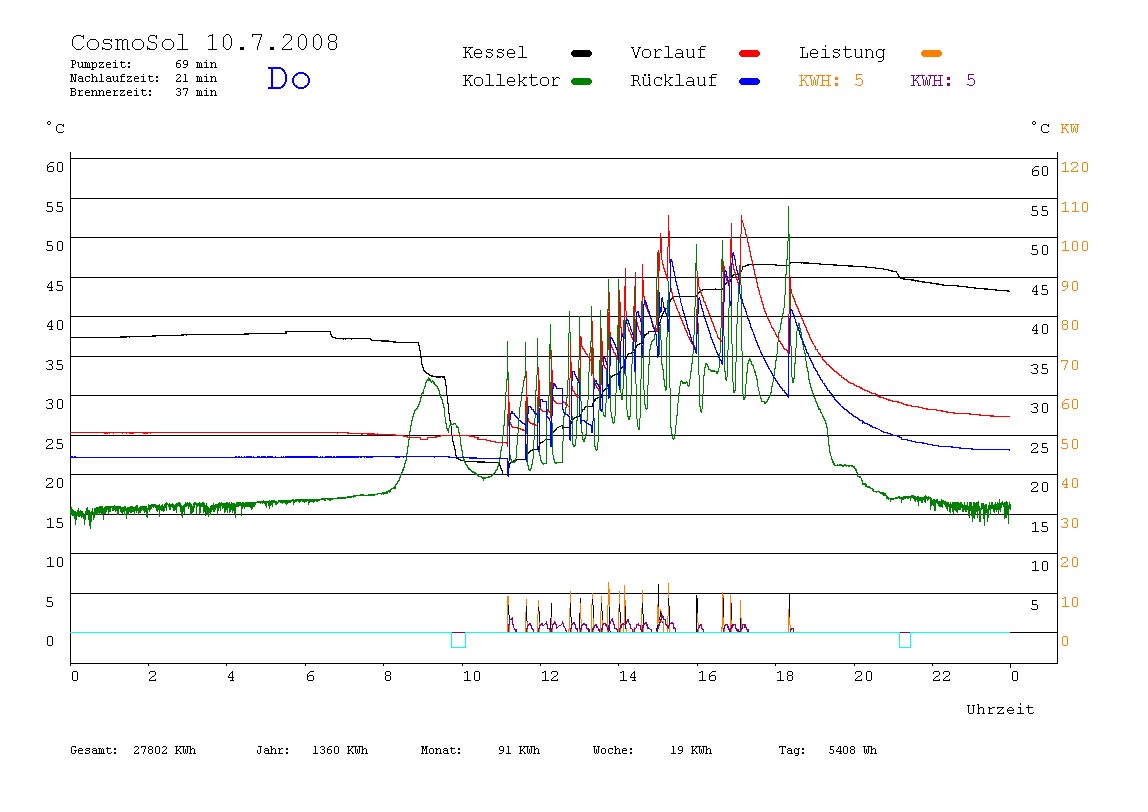Click the hour 22 tick label on time axis

coord(942,676)
